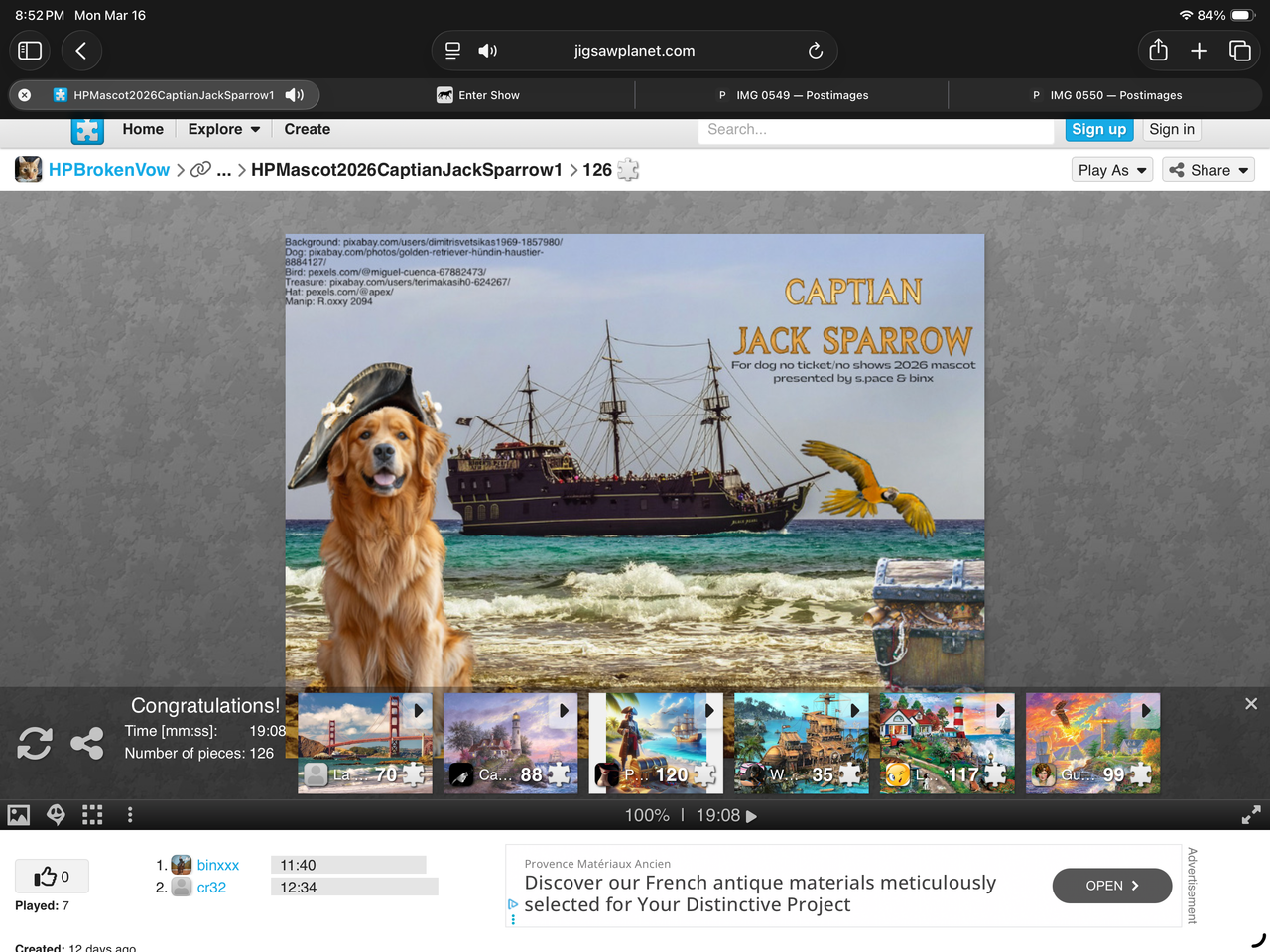Screen dimensions: 1270x952
Task: Open the HPMascot2026CaptianJackSparrow1 breadcrumb title
Action: pyautogui.click(x=407, y=170)
